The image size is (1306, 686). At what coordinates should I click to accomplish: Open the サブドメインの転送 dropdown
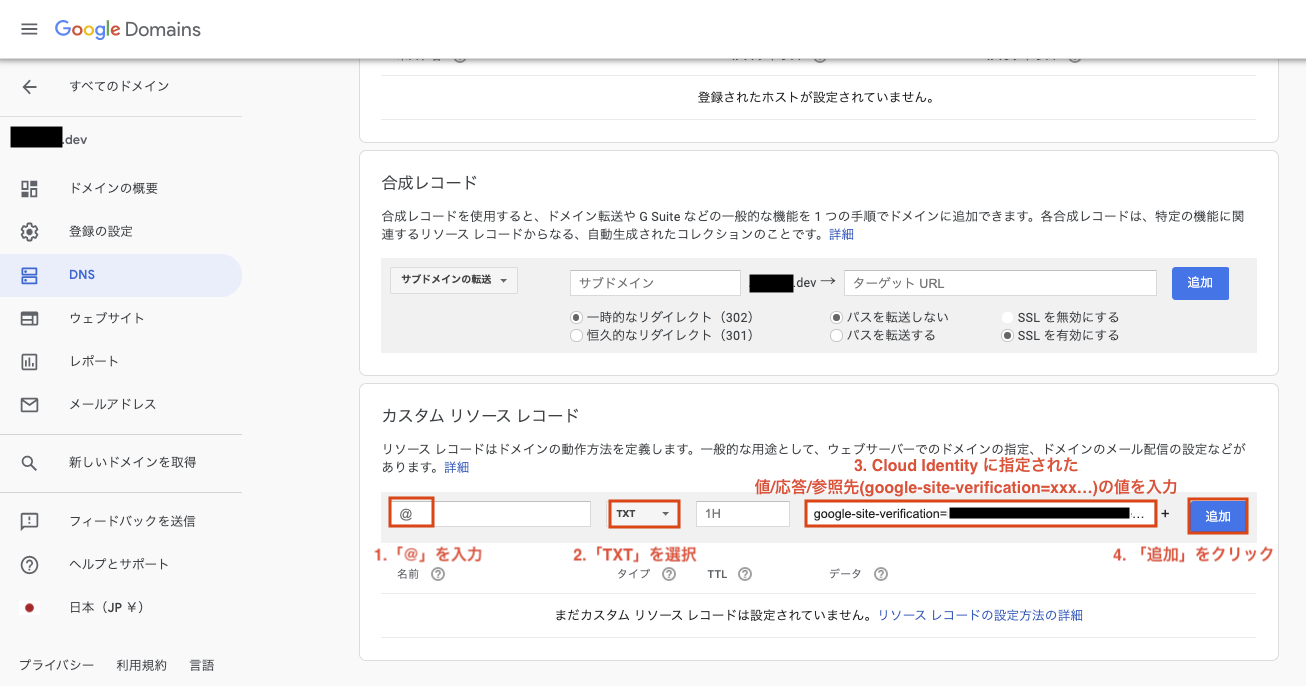tap(454, 280)
